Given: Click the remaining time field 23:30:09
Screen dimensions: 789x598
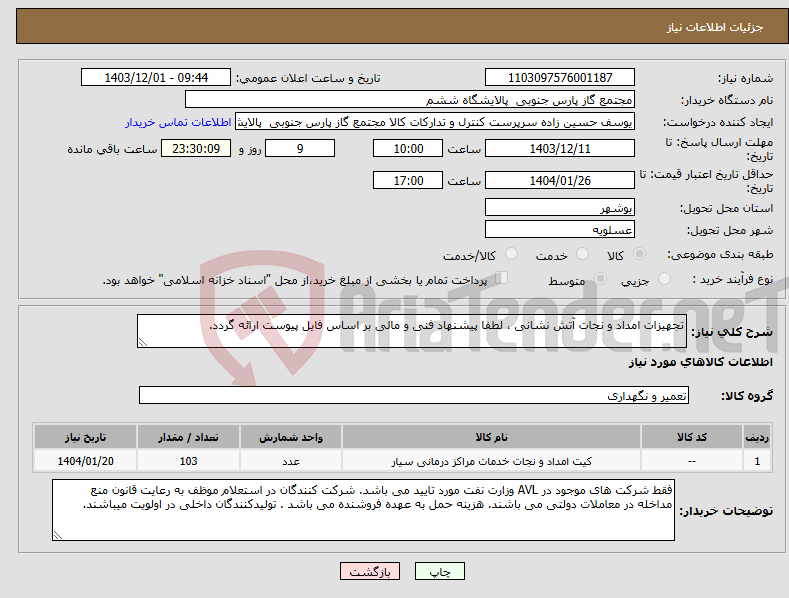Looking at the screenshot, I should pos(196,148).
